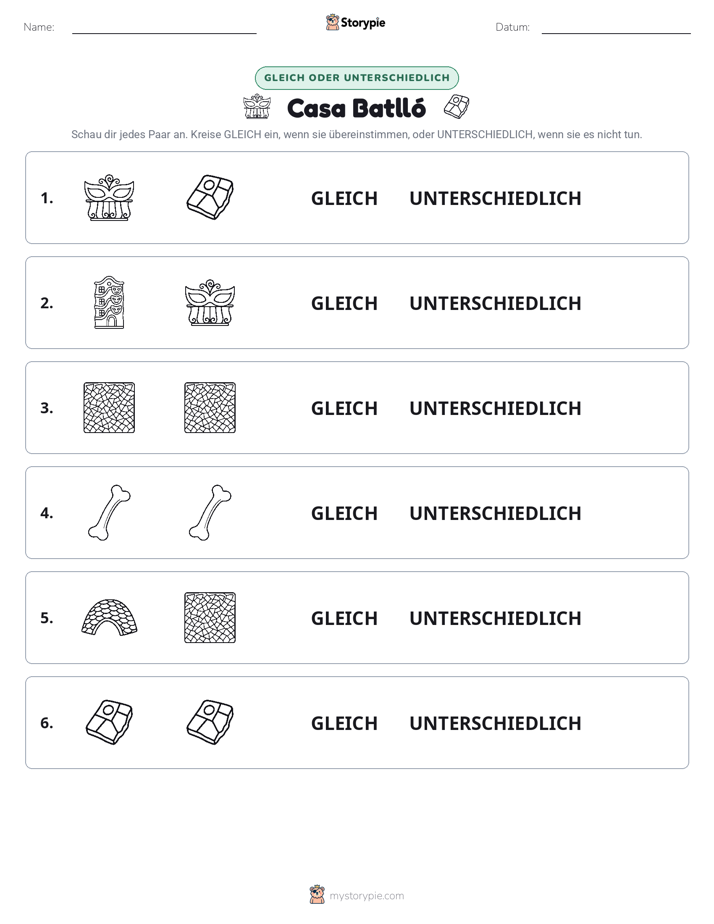
Task: Select GLEICH for question 4
Action: 344,513
